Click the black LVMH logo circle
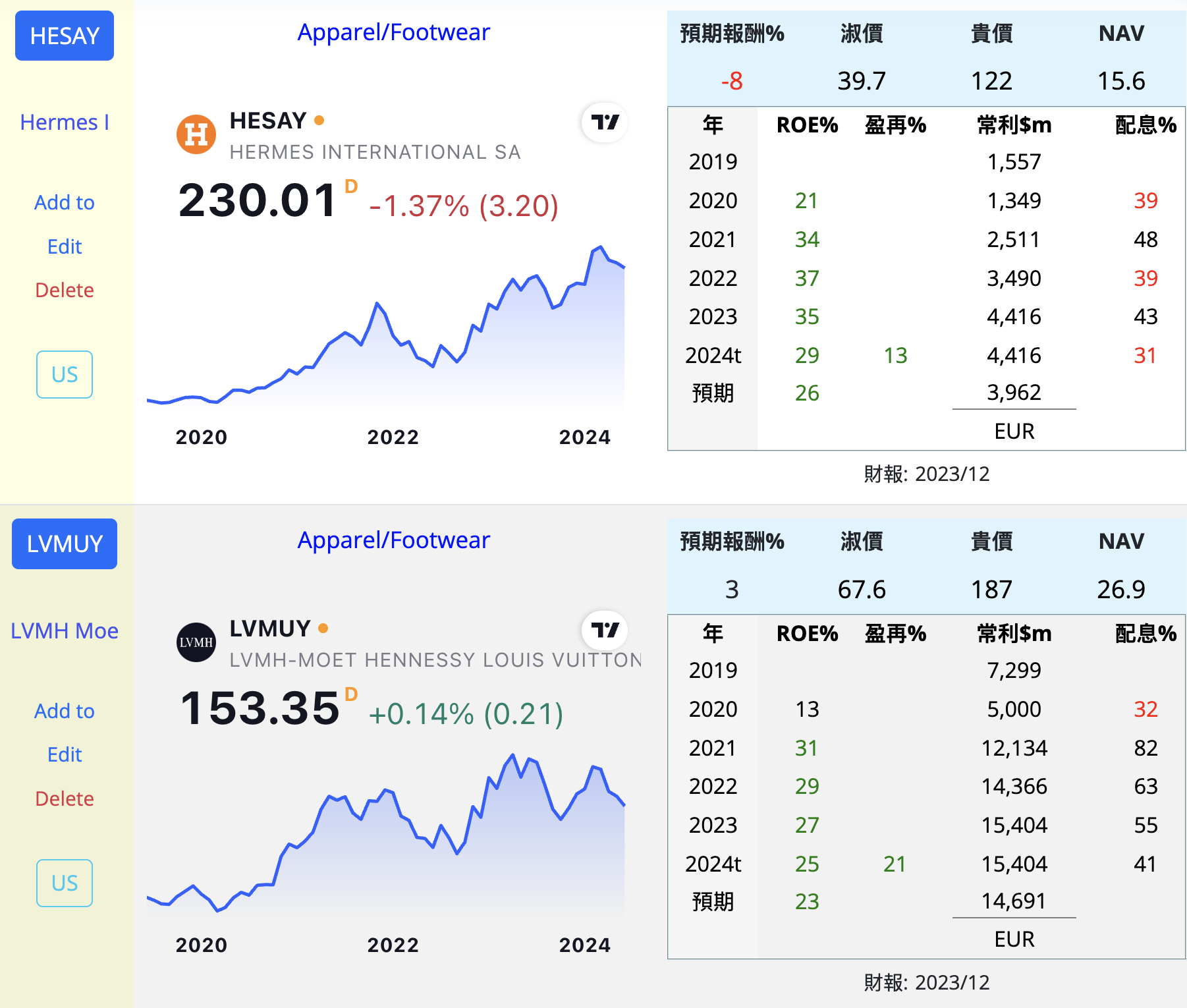Screen dimensions: 1187x1008 click(x=196, y=642)
